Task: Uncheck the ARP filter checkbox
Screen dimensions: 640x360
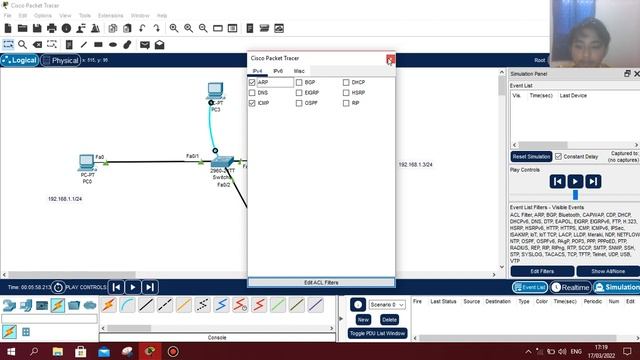Action: pos(252,82)
